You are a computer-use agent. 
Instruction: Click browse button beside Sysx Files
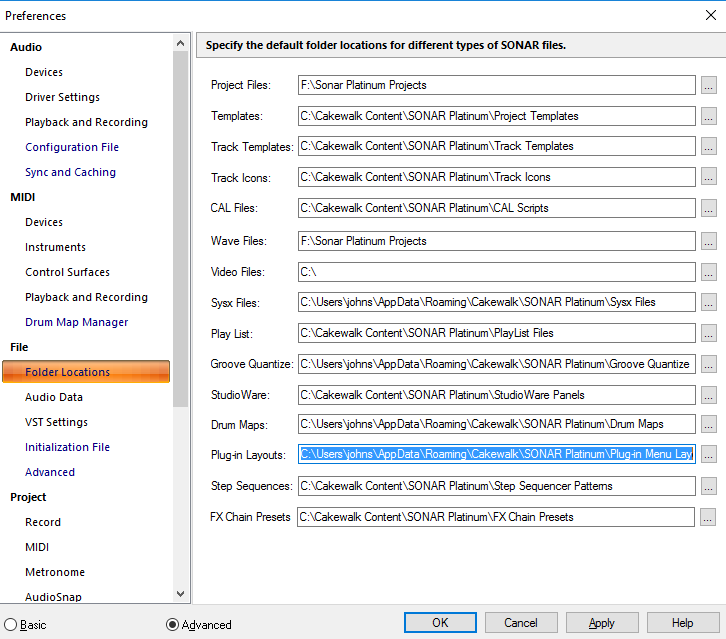tap(708, 302)
